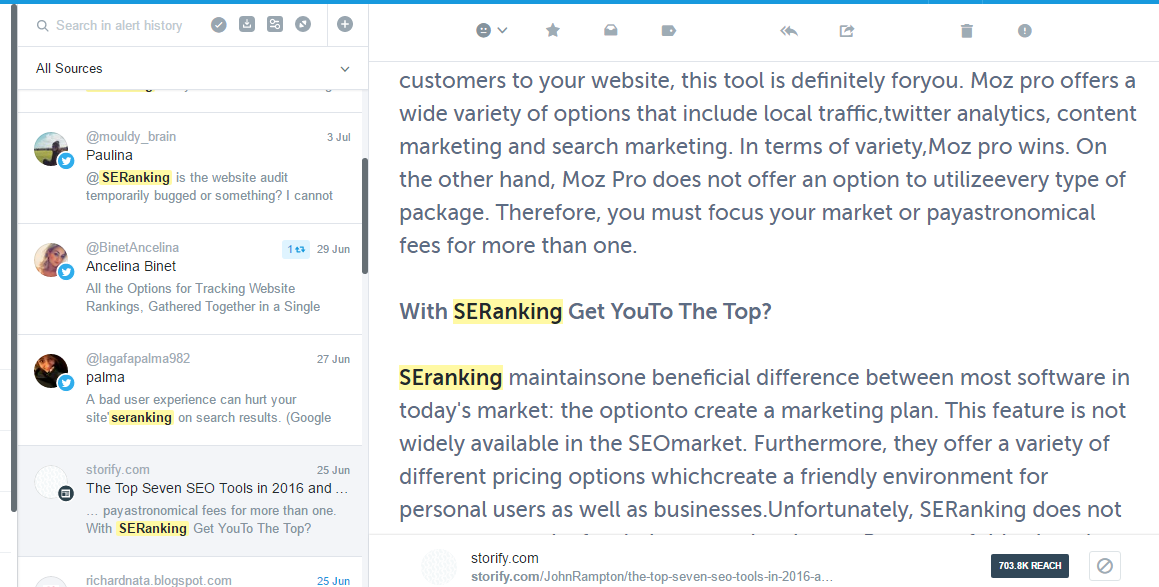Click the reply-all arrow icon
This screenshot has height=587, width=1159.
tap(788, 31)
